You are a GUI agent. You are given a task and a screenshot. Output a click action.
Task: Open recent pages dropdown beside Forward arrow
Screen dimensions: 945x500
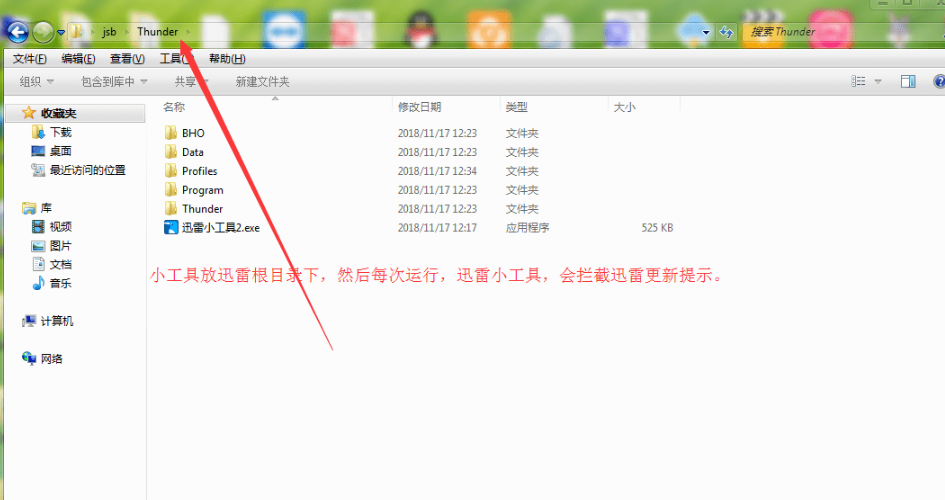point(61,33)
